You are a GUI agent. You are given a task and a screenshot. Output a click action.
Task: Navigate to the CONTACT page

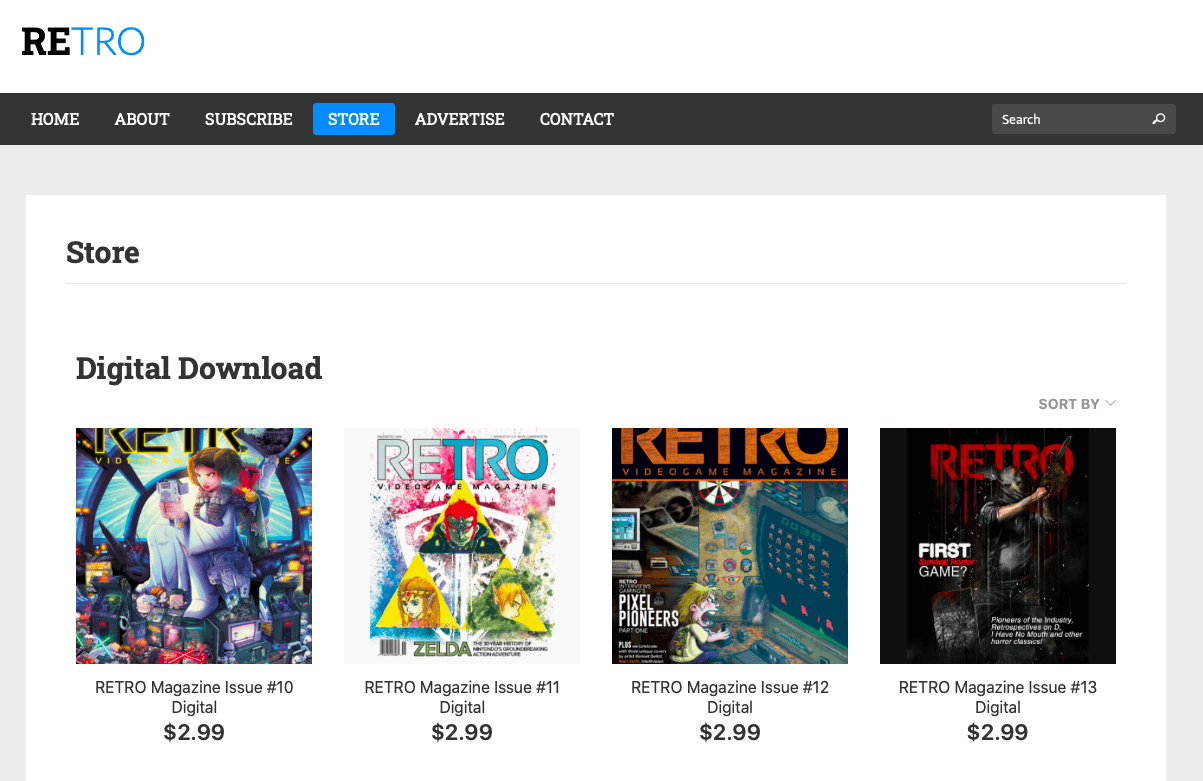click(577, 119)
